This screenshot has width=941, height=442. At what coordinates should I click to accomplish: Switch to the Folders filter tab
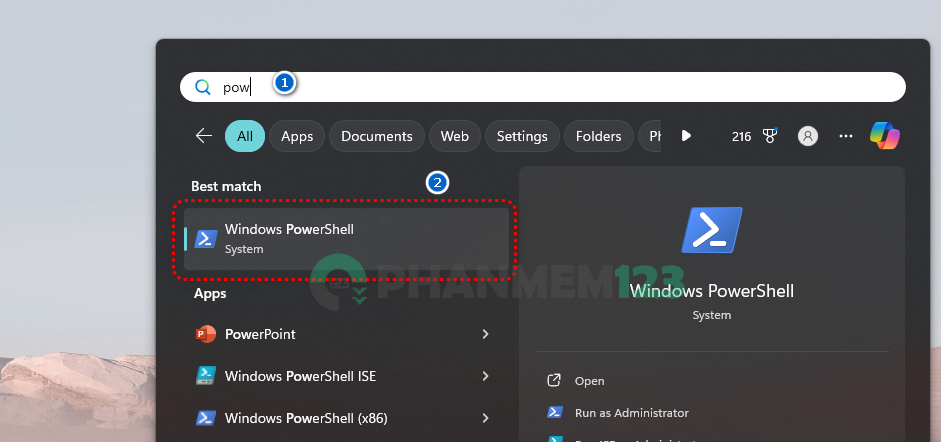click(x=598, y=136)
